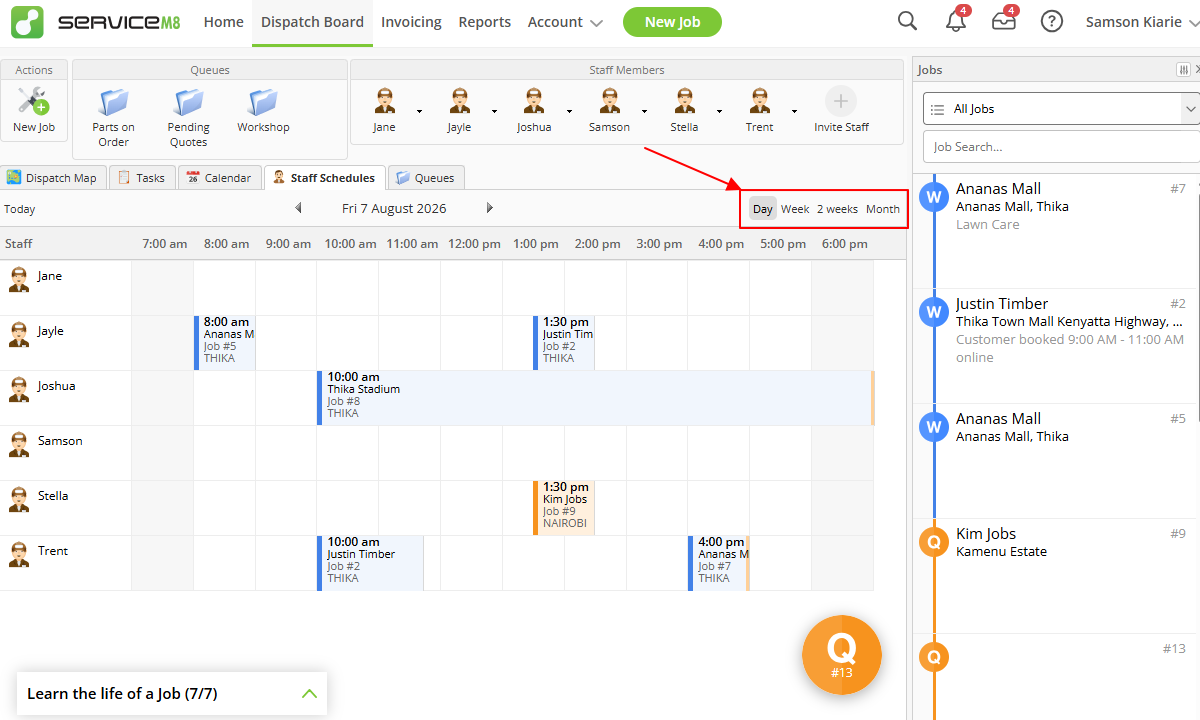Select the Ananas Mall #5 job card
1200x720 pixels.
click(1057, 461)
